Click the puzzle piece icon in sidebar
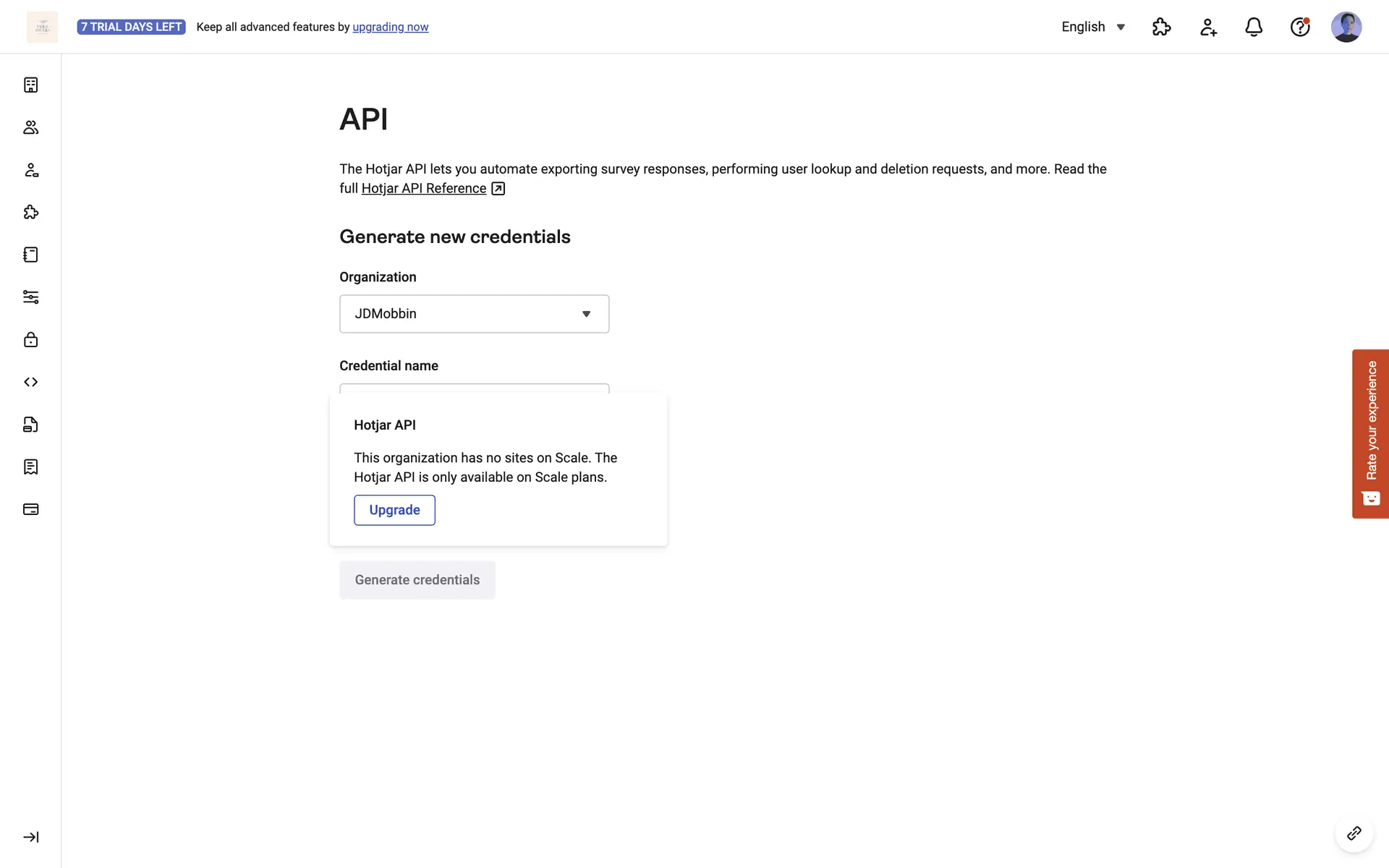 pyautogui.click(x=30, y=212)
